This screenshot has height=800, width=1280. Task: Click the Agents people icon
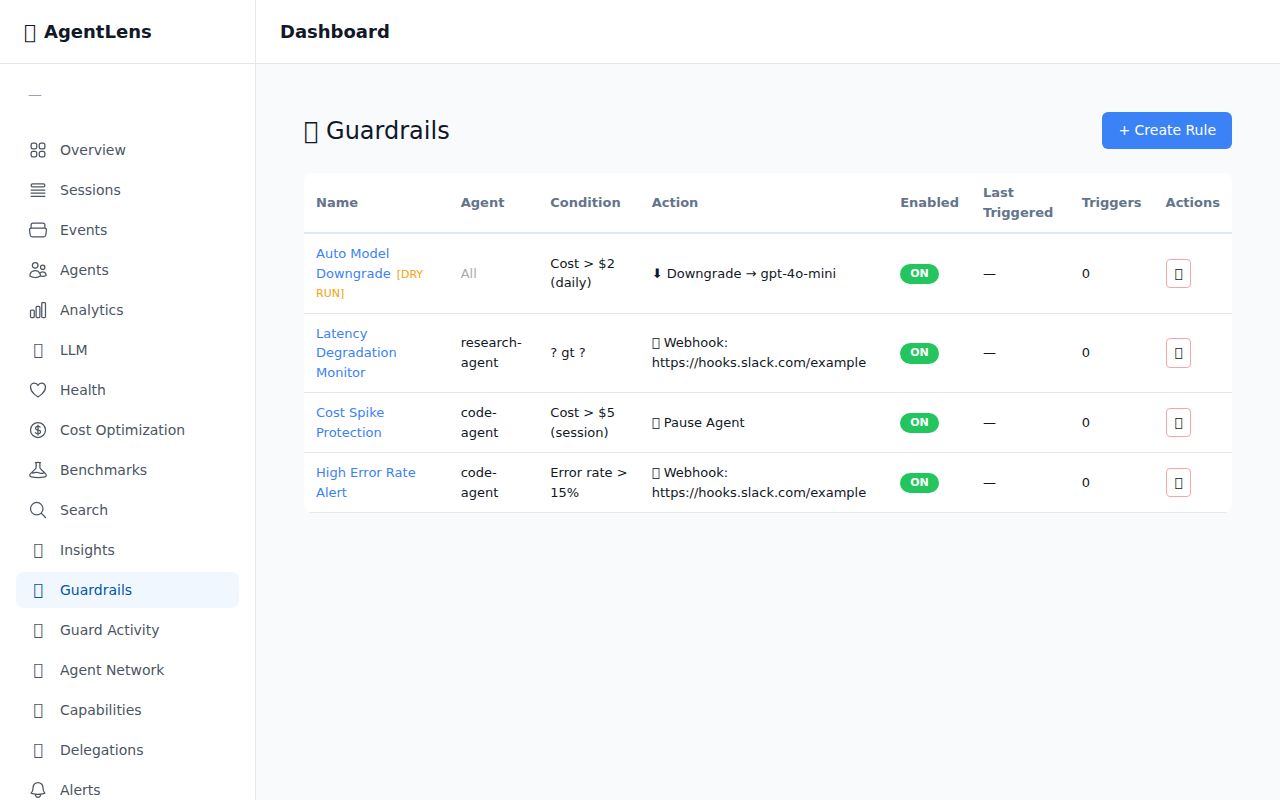point(38,270)
